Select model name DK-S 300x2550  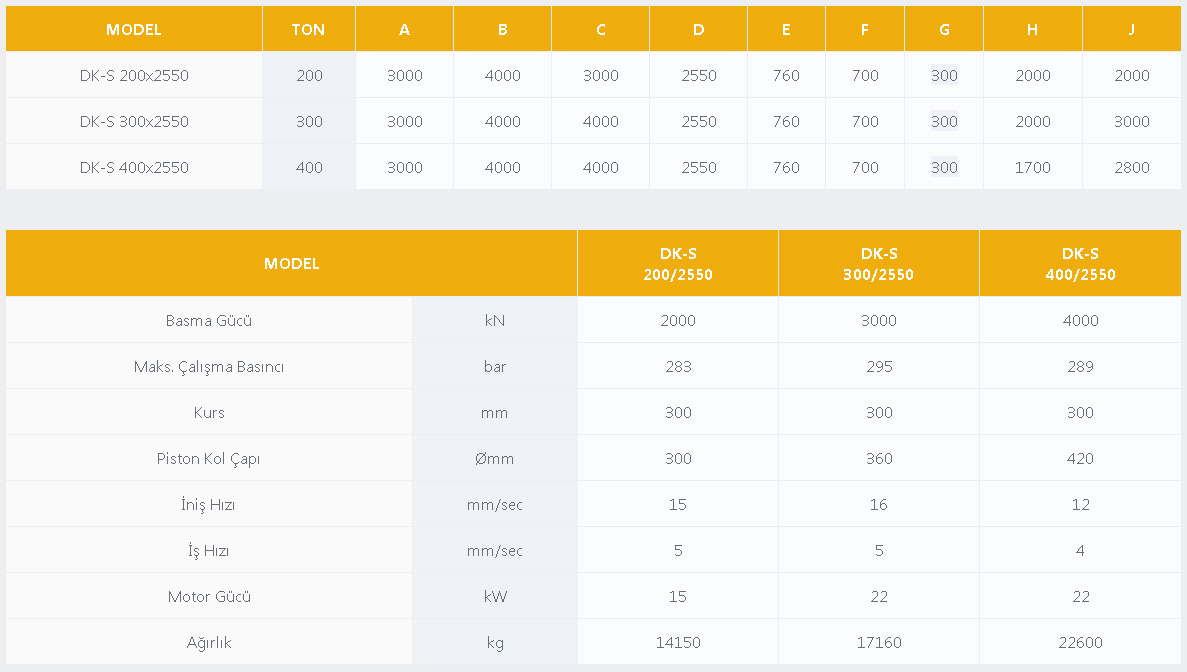tap(134, 122)
